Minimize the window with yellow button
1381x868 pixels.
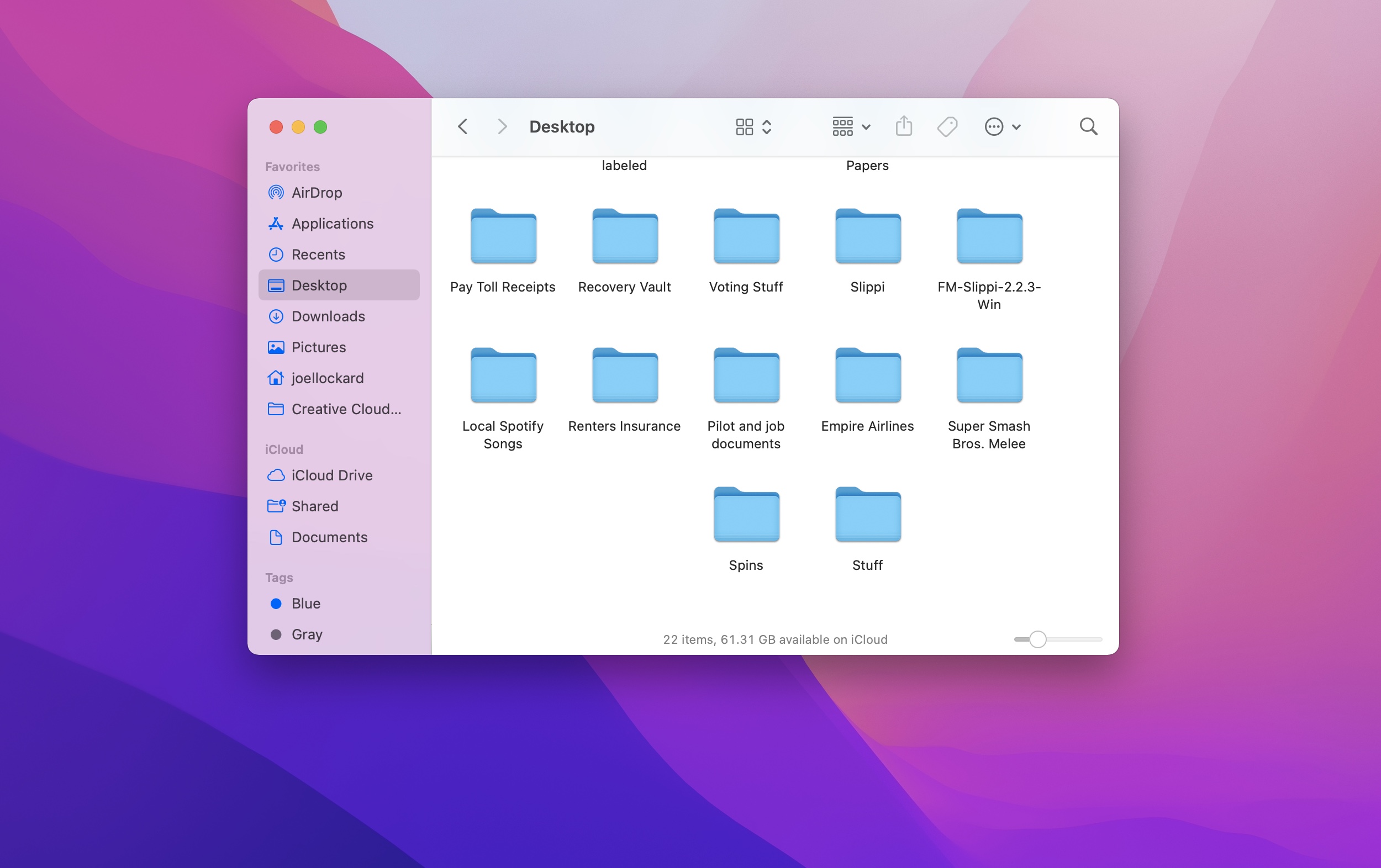tap(298, 126)
